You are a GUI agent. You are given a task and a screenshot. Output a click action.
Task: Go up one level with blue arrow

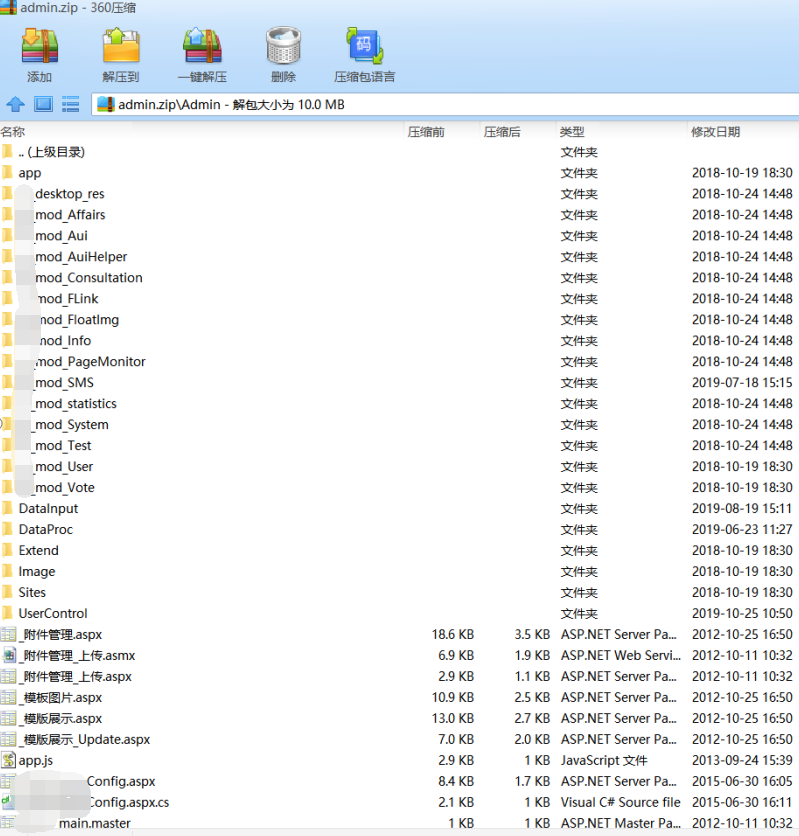(15, 104)
